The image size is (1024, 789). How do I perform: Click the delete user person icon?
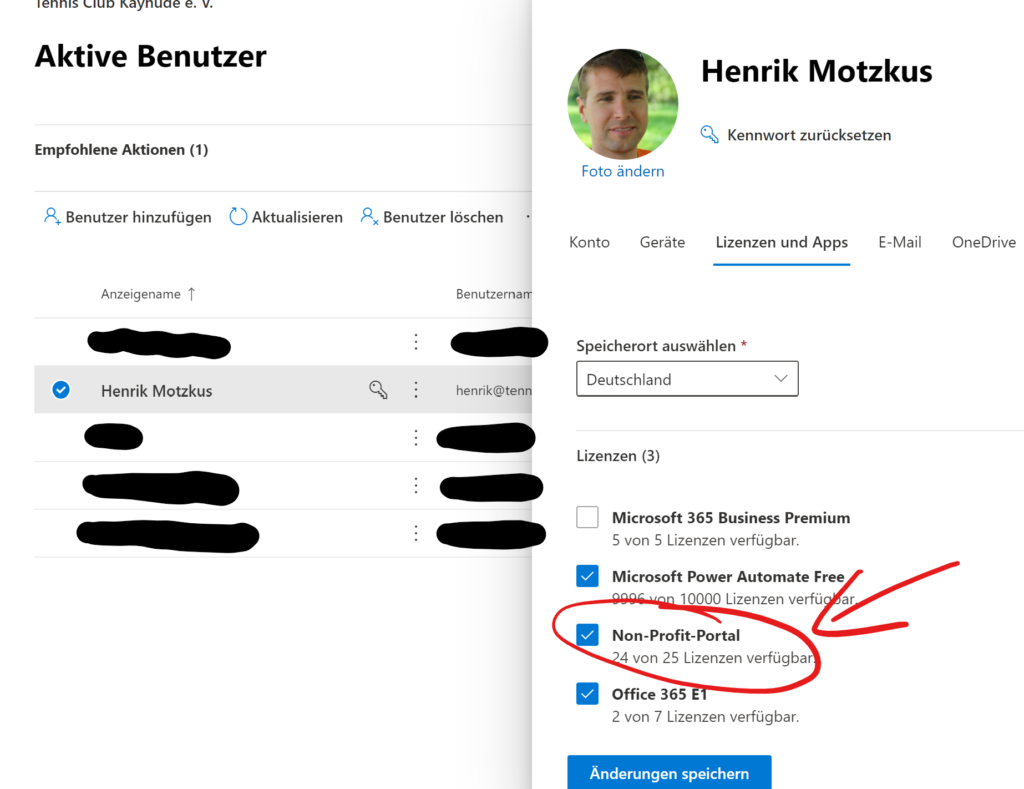click(369, 216)
